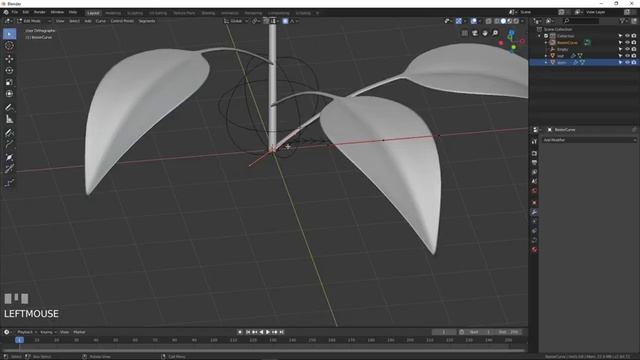The image size is (640, 360).
Task: Open the World properties tab
Action: (534, 191)
